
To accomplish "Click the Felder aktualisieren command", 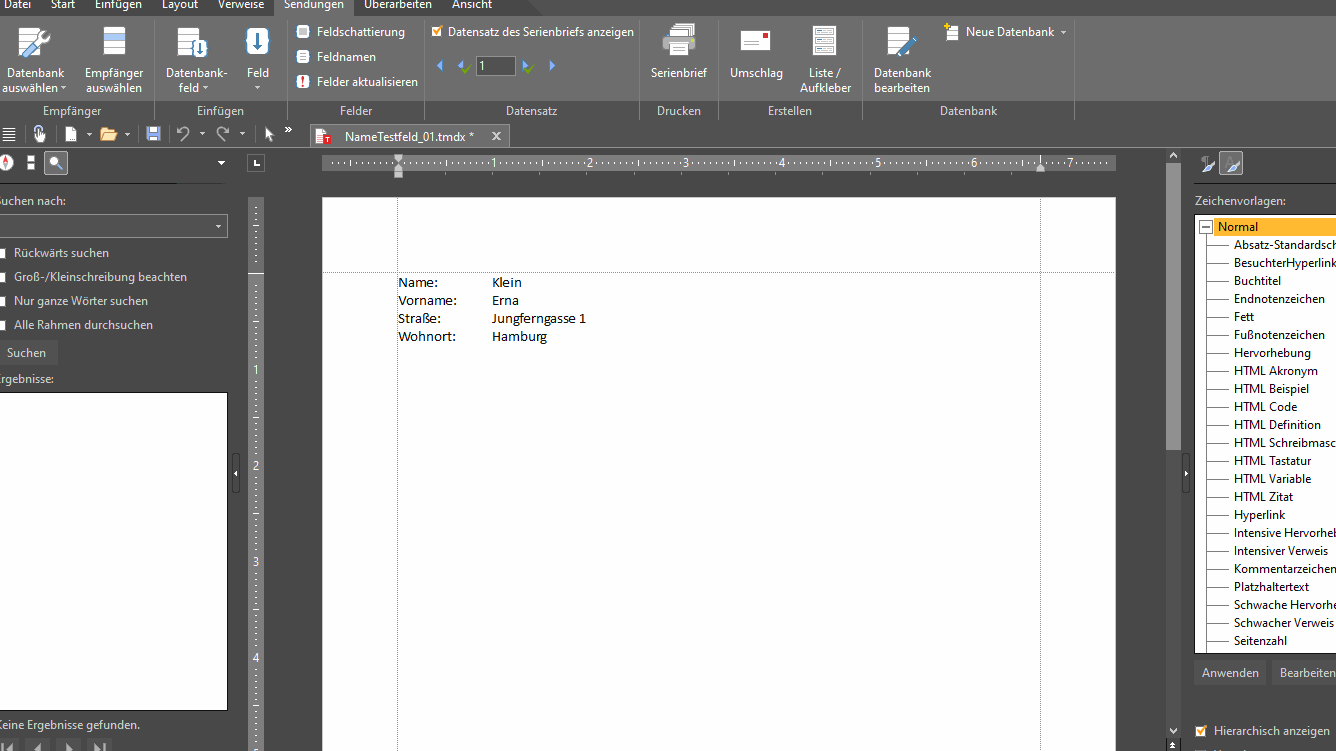I will 358,82.
